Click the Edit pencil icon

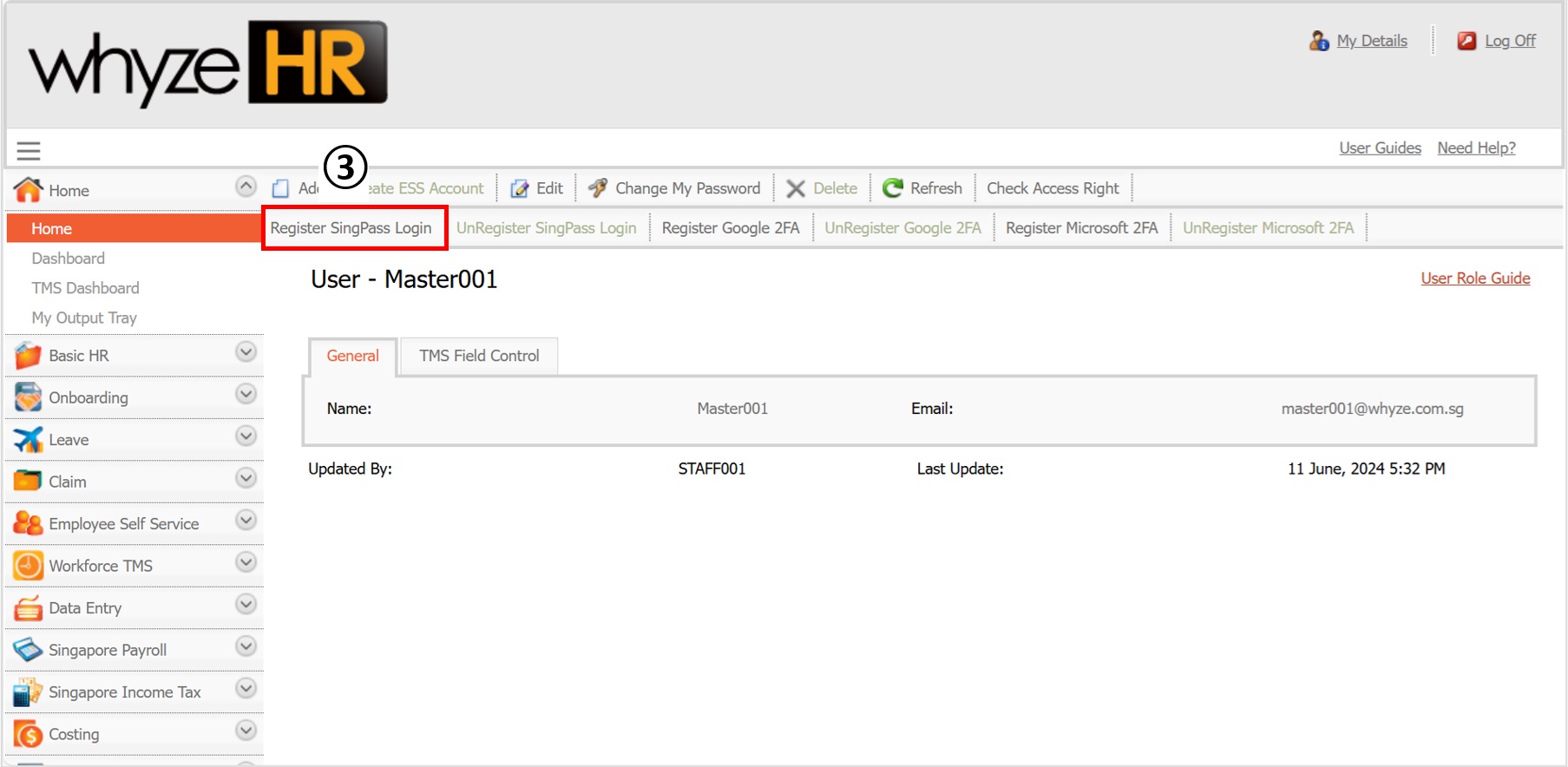coord(519,188)
